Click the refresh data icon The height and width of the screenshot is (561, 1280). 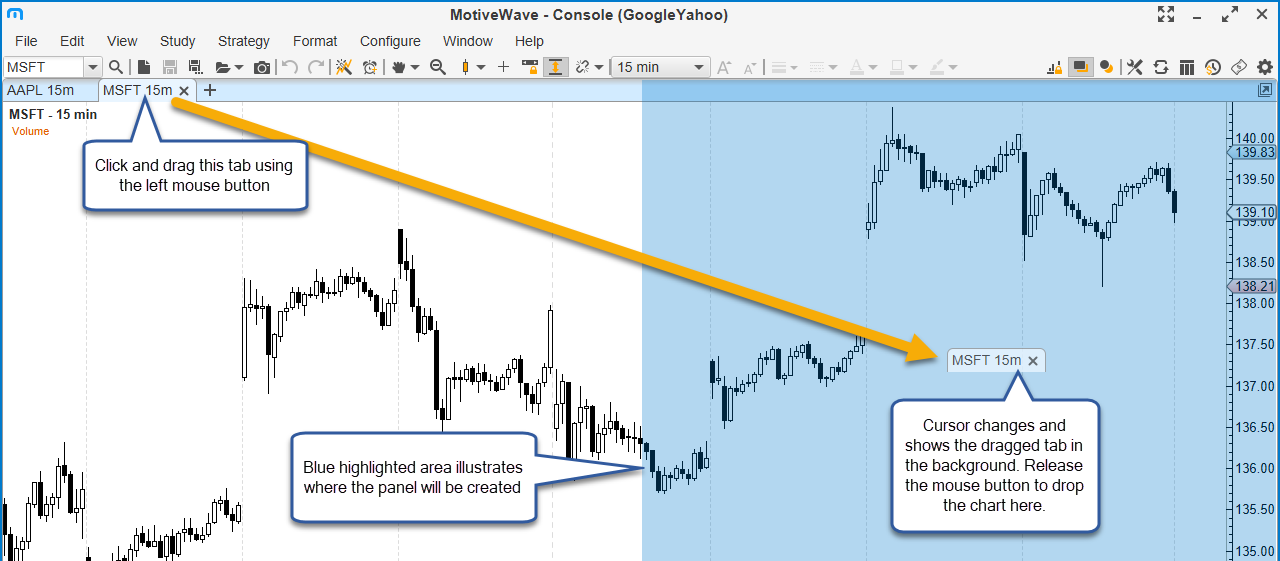tap(1161, 67)
